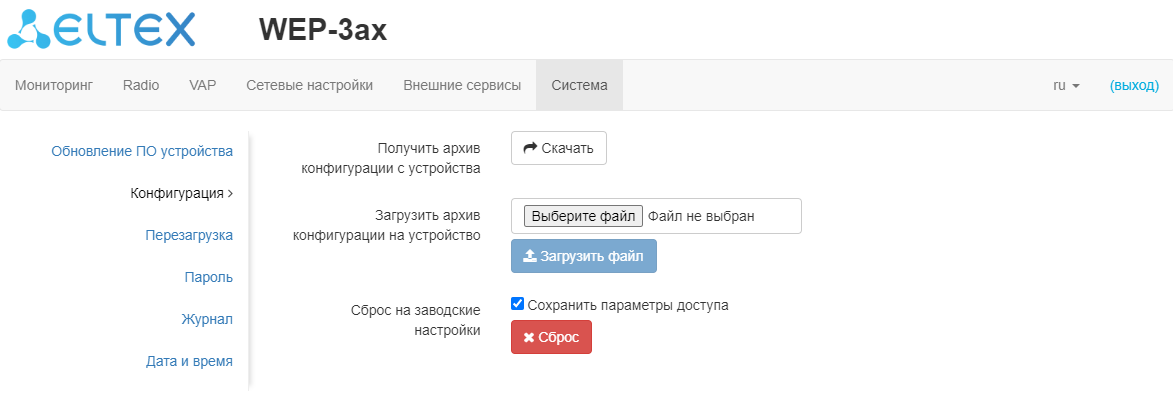The height and width of the screenshot is (406, 1173).
Task: View the Журнал page
Action: pyautogui.click(x=206, y=319)
